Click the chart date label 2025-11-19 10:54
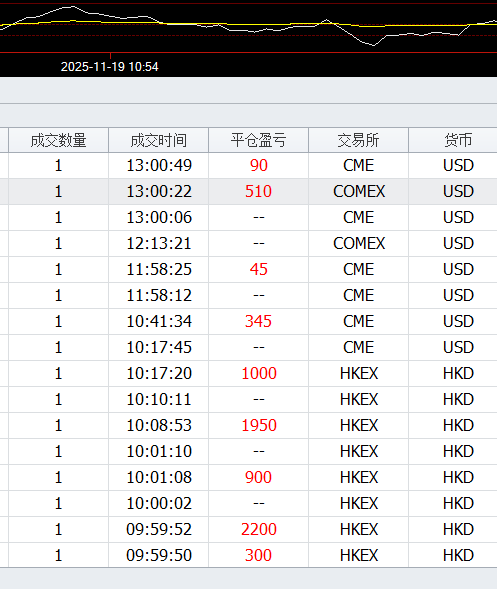Screen dimensions: 497x589 click(110, 67)
